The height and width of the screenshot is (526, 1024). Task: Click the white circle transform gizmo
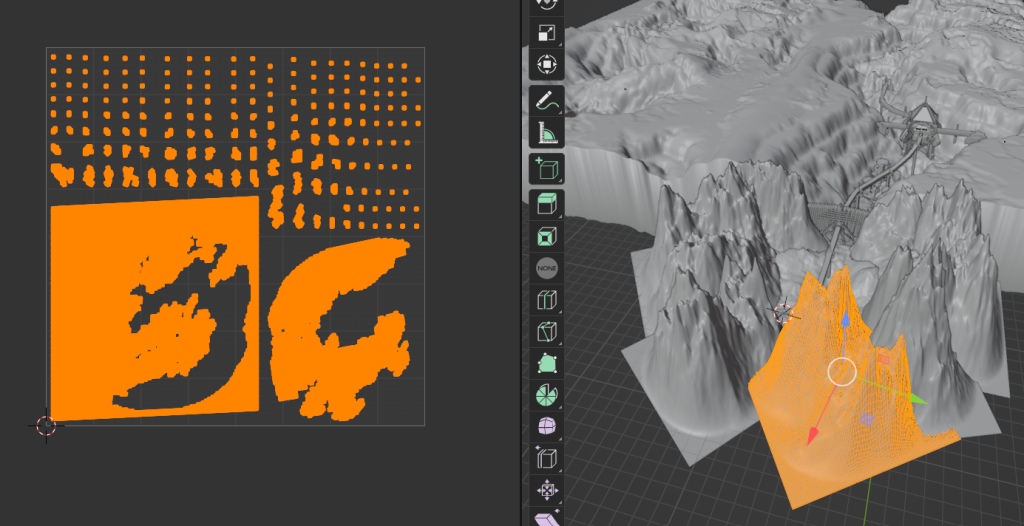pos(842,371)
